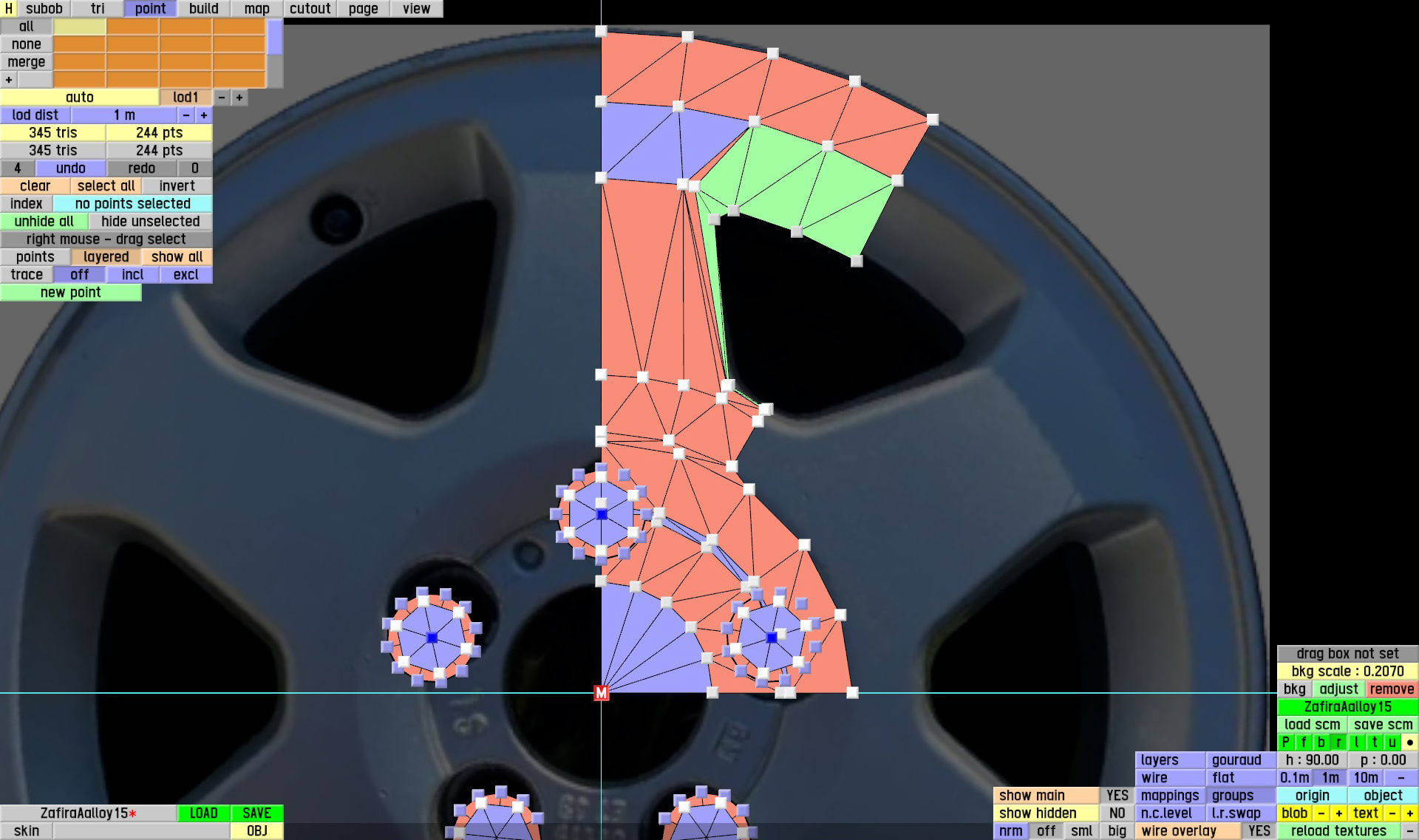This screenshot has height=840, width=1419.
Task: Increase blob size with plus button
Action: (x=1338, y=813)
